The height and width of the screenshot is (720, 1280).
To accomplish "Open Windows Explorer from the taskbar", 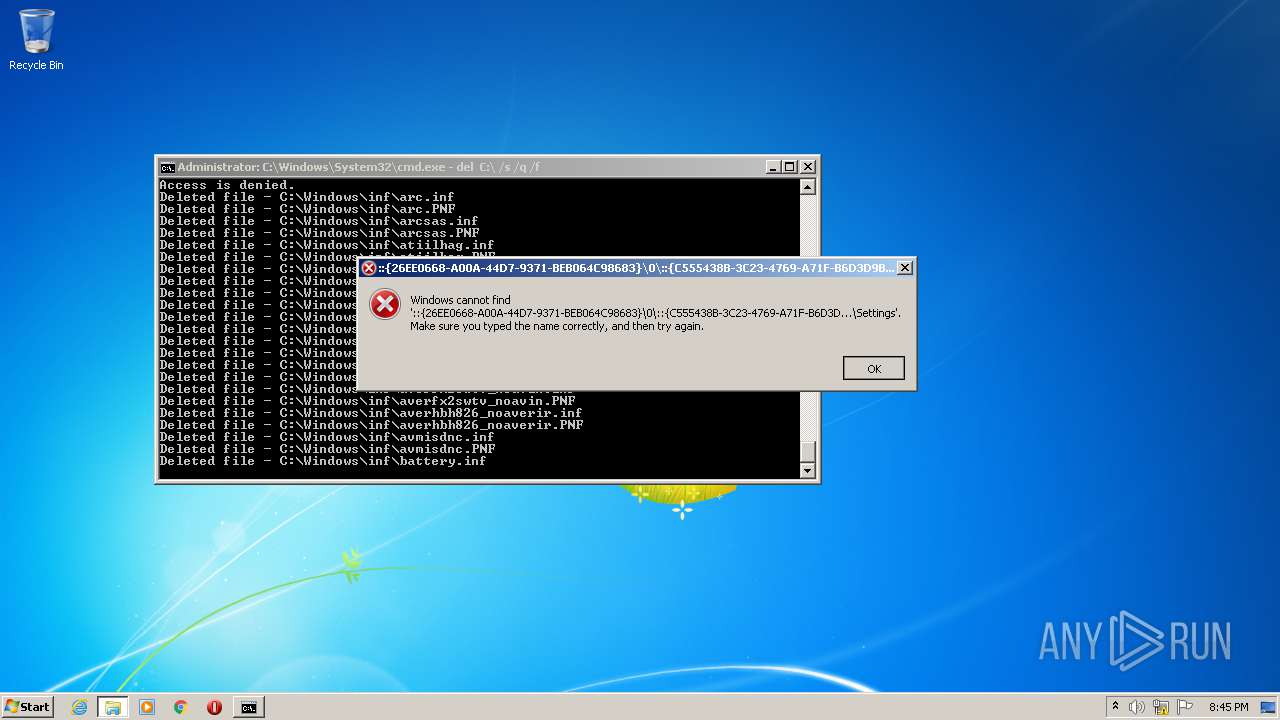I will pyautogui.click(x=112, y=707).
